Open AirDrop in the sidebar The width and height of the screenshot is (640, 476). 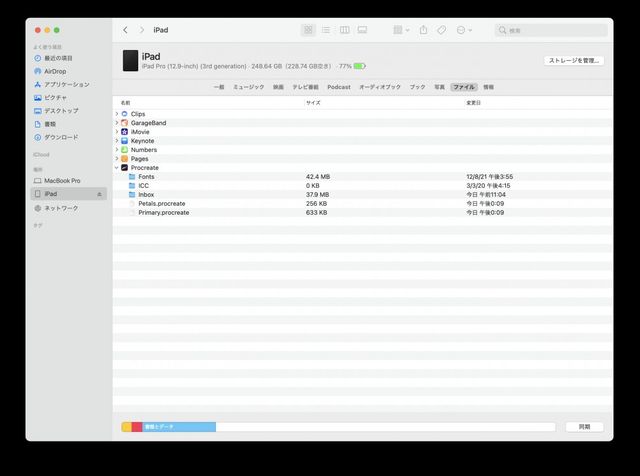pos(69,71)
